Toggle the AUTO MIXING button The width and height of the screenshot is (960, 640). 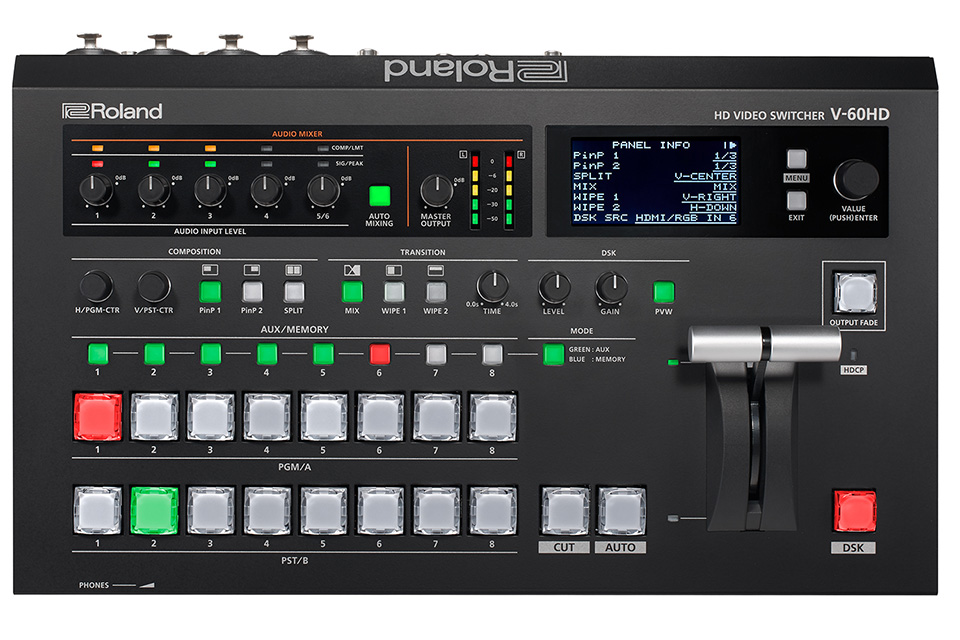[380, 196]
